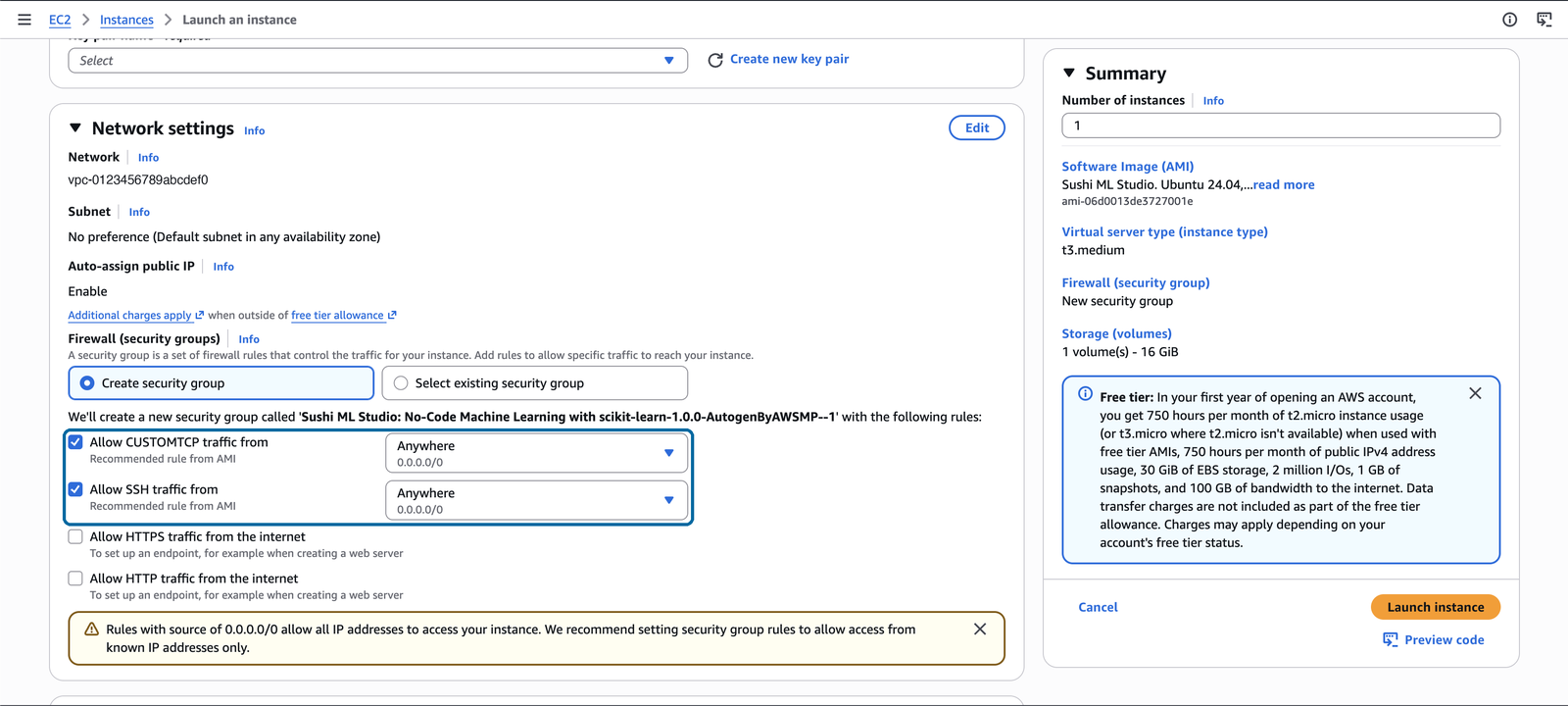Close the Free tier info box
The image size is (1568, 706).
point(1475,393)
